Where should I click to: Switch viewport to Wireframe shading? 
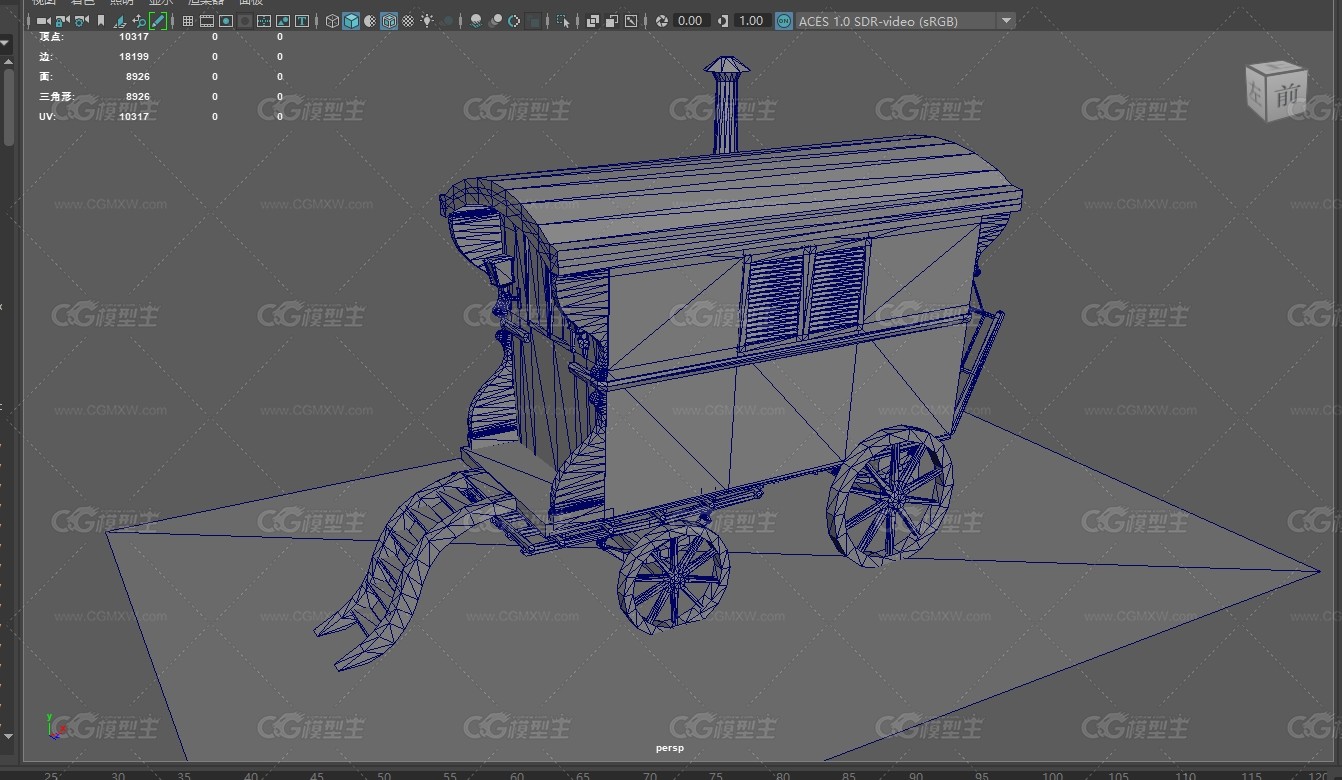pyautogui.click(x=332, y=21)
